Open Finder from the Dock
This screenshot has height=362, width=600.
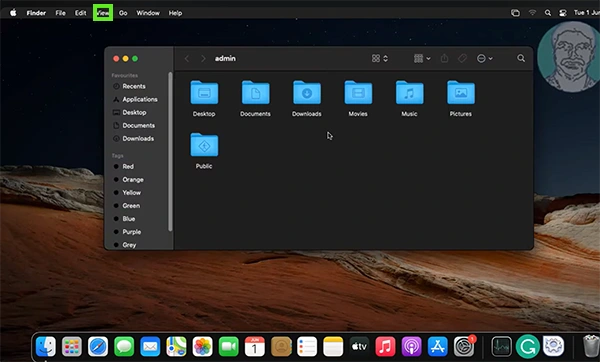click(x=46, y=346)
